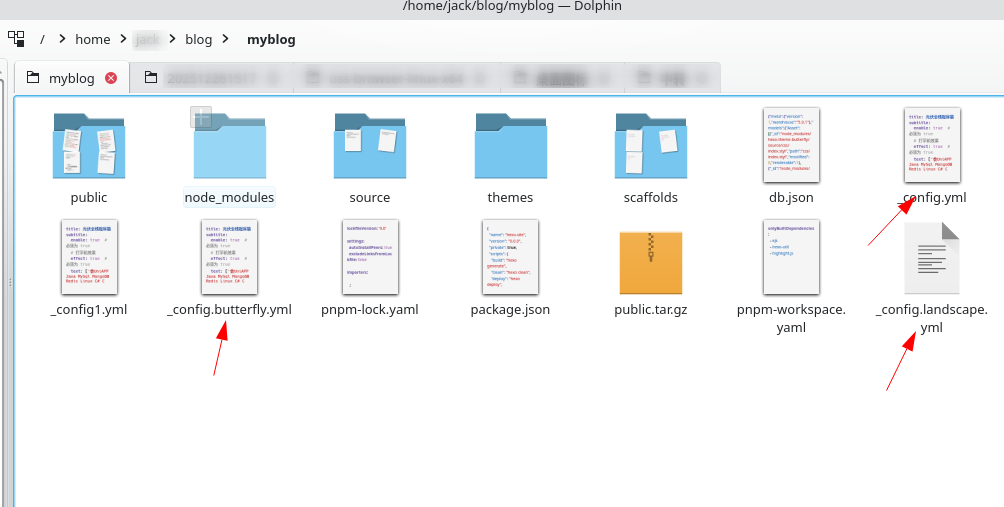Open the themes folder

510,146
